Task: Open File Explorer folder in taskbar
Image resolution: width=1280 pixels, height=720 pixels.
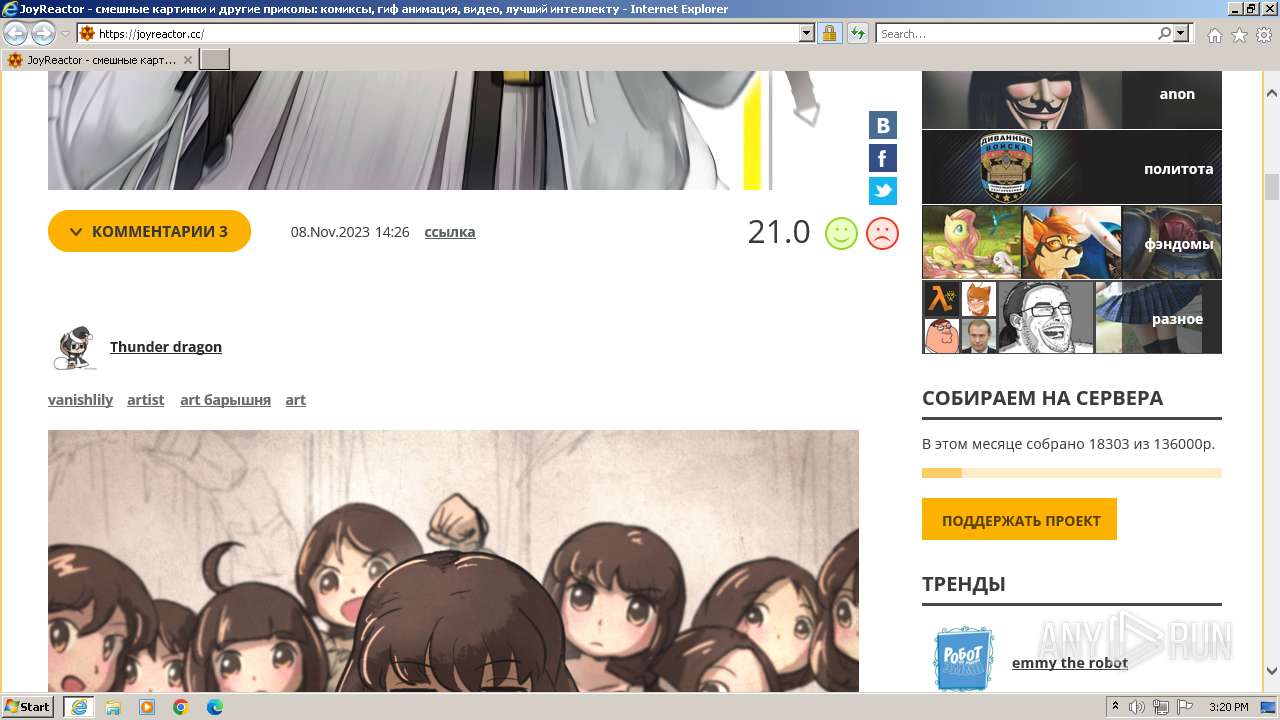Action: pos(113,707)
